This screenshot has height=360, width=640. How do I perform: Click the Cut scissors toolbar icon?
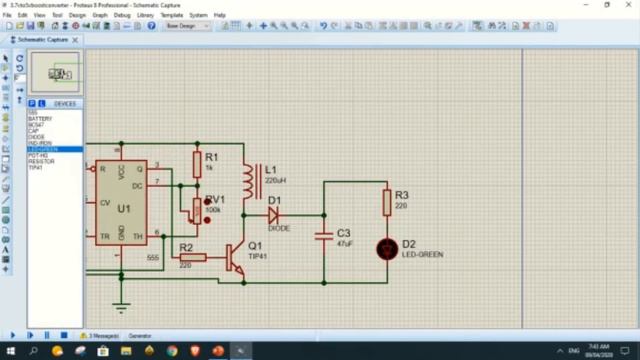click(x=348, y=26)
